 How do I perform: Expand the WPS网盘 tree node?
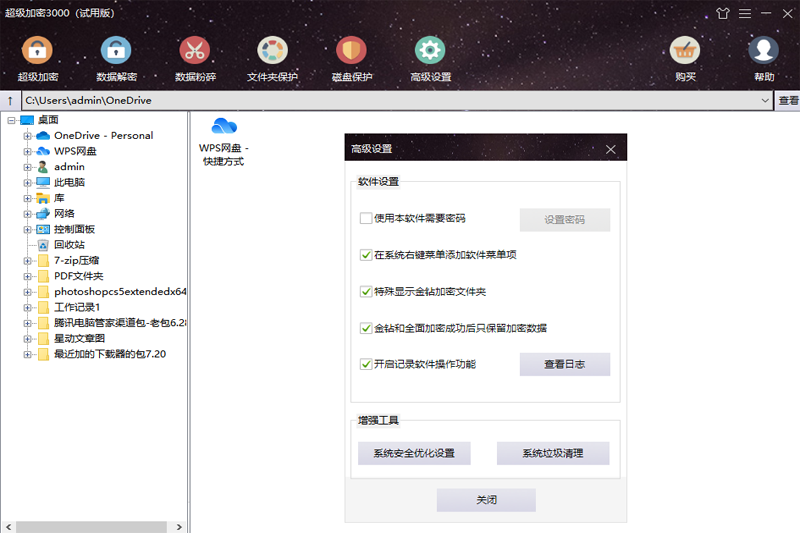click(27, 151)
